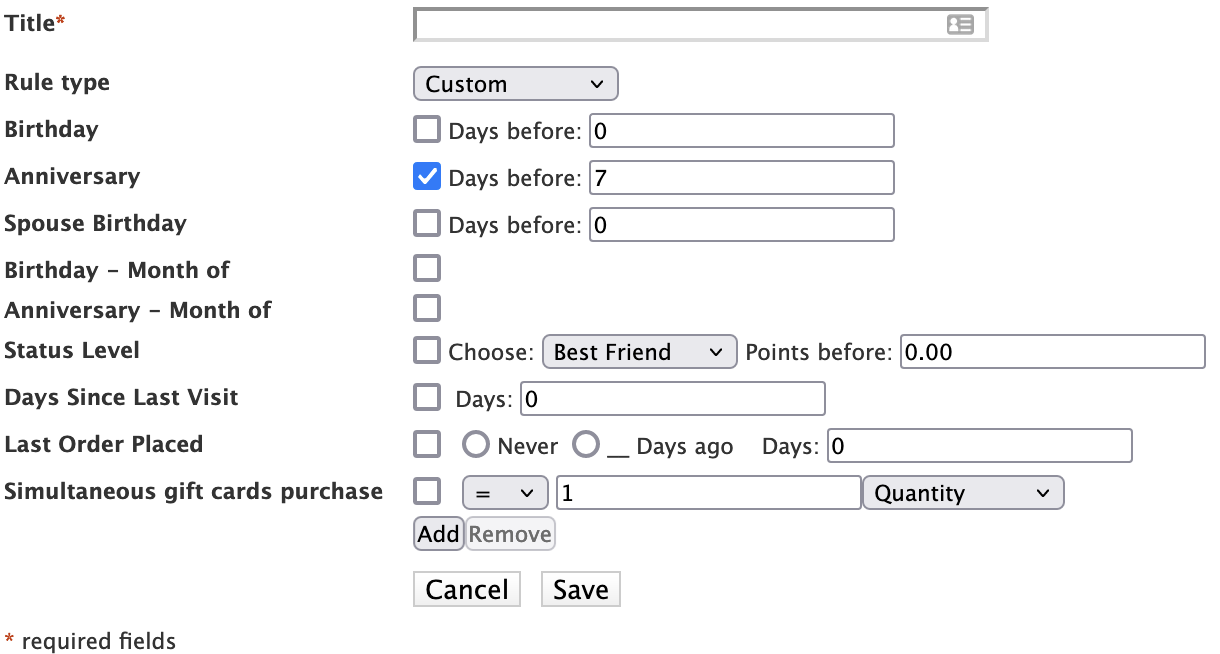The width and height of the screenshot is (1220, 654).
Task: Enable Birthday – Month of checkbox
Action: (427, 268)
